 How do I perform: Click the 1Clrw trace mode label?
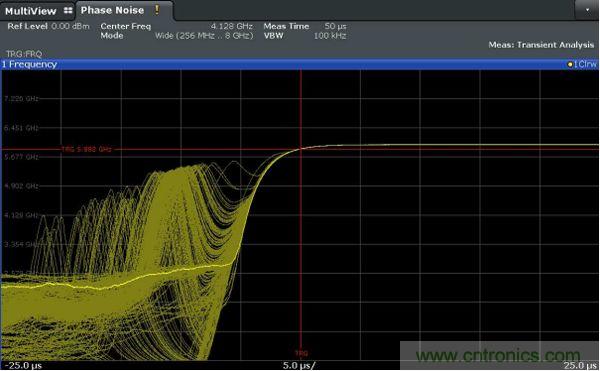585,65
